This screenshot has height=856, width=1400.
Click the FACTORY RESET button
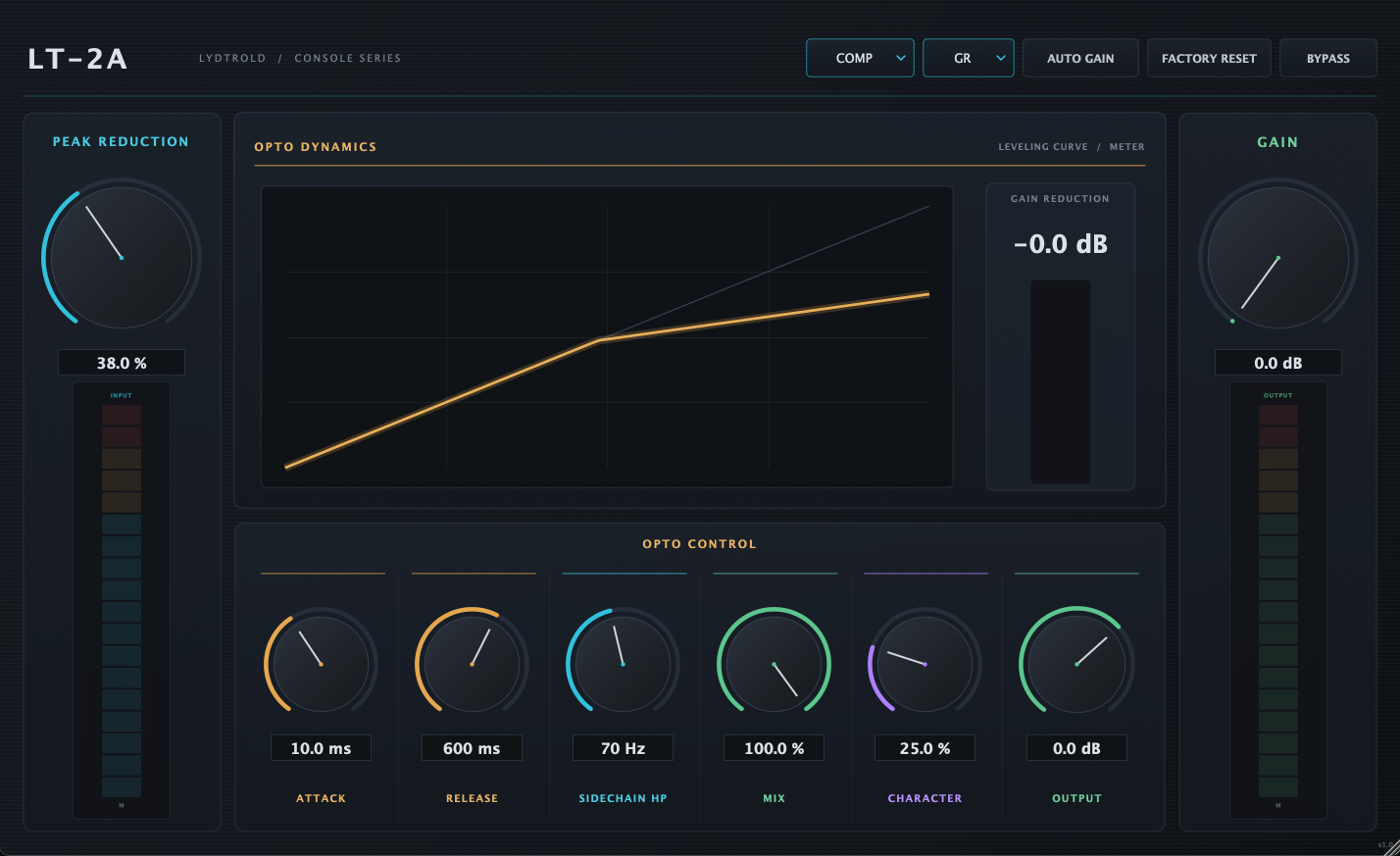1209,58
